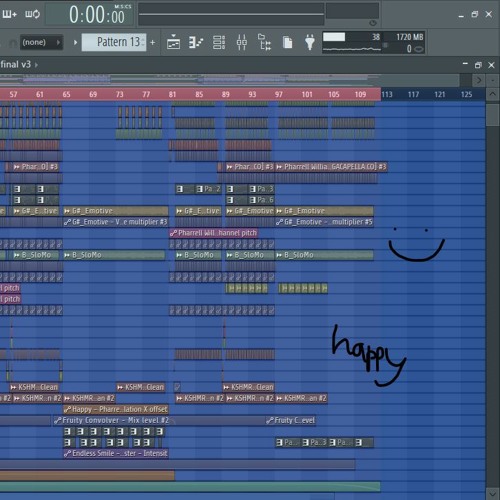
Task: Open the plugin picker plug icon
Action: [x=310, y=43]
